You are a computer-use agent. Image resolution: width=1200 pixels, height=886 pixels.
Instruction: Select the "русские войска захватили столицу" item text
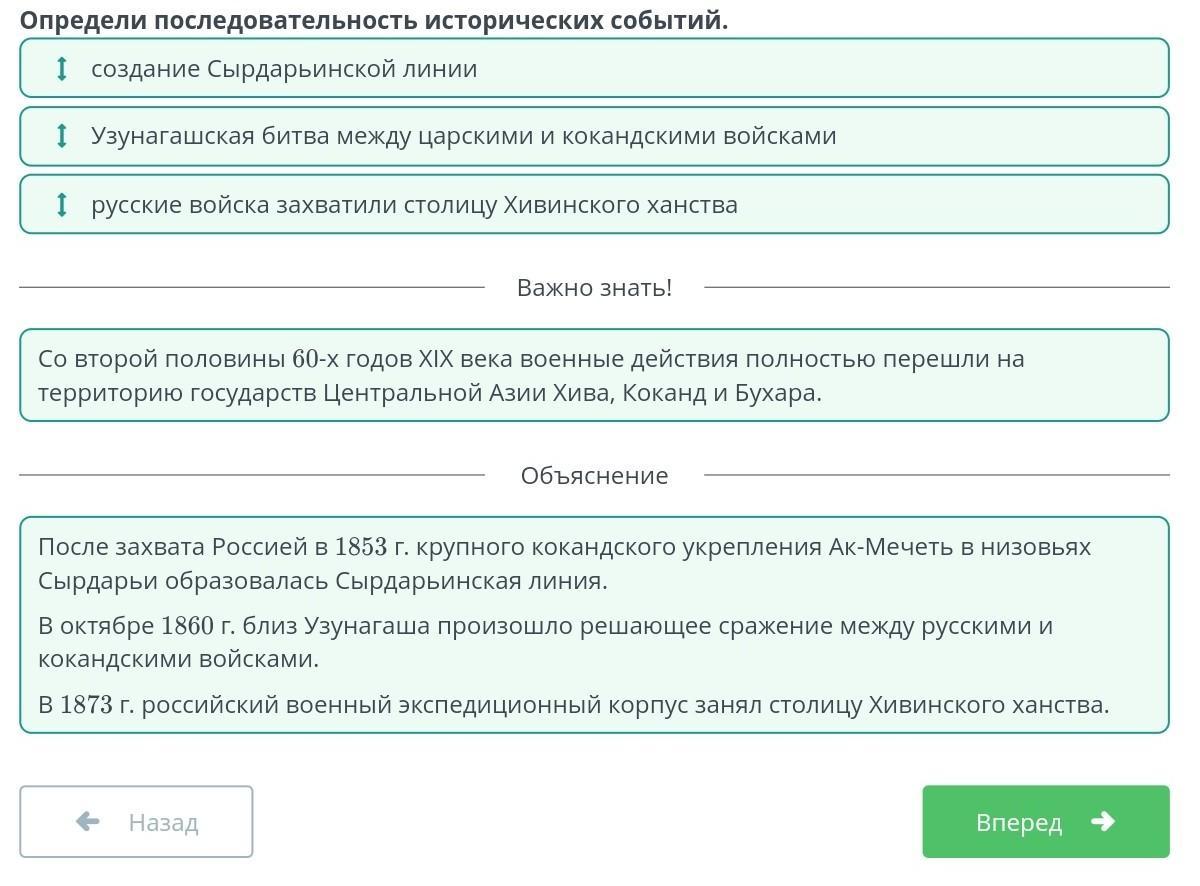pos(414,205)
